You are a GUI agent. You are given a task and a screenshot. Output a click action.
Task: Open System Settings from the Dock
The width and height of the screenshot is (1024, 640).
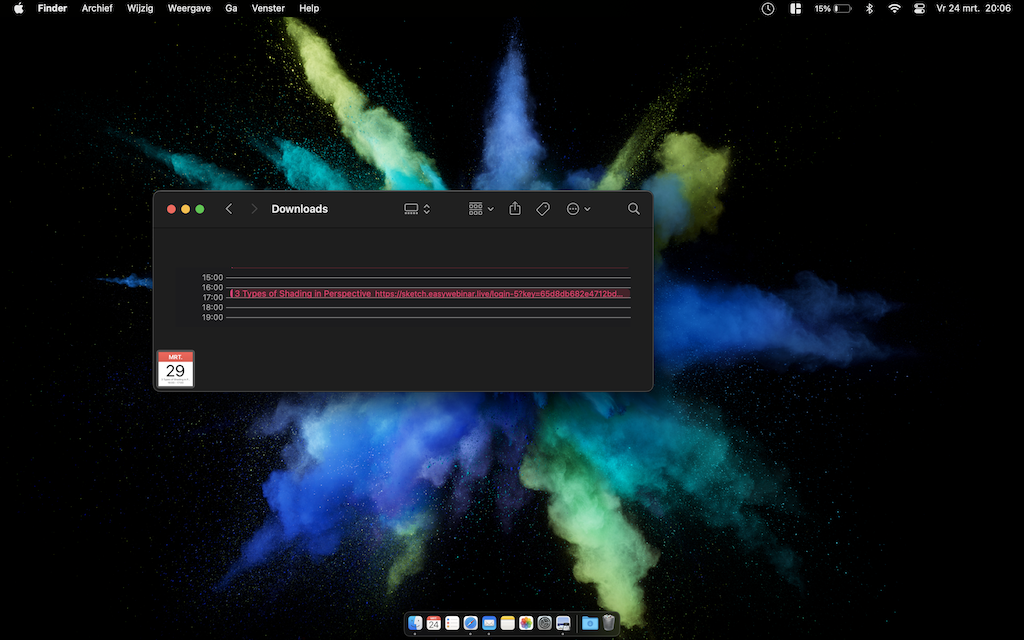545,623
